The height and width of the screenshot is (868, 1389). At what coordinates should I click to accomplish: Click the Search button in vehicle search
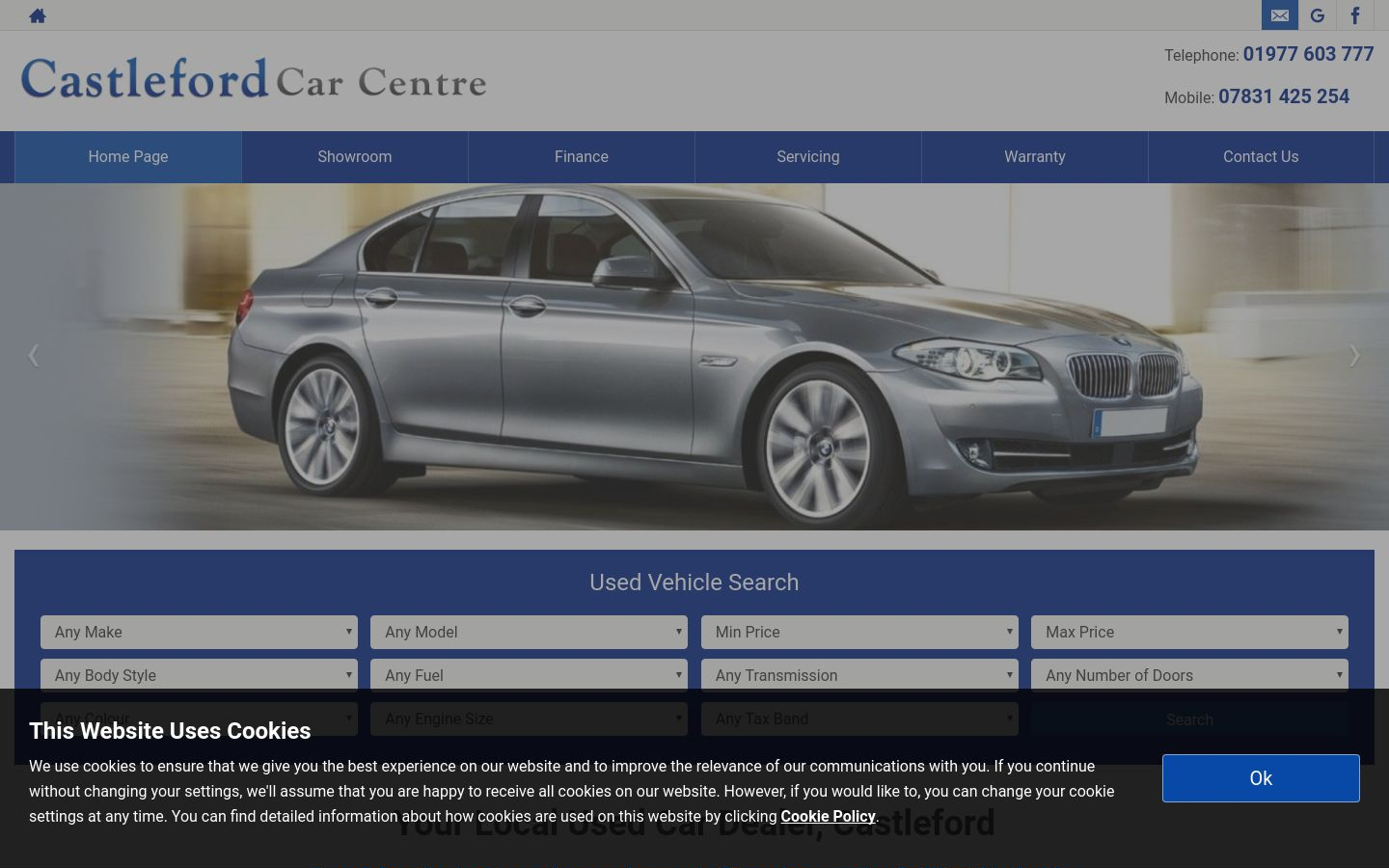point(1189,719)
